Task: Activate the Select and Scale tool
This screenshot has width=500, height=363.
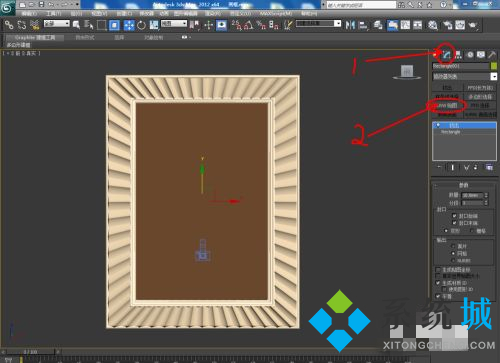Action: click(x=154, y=25)
